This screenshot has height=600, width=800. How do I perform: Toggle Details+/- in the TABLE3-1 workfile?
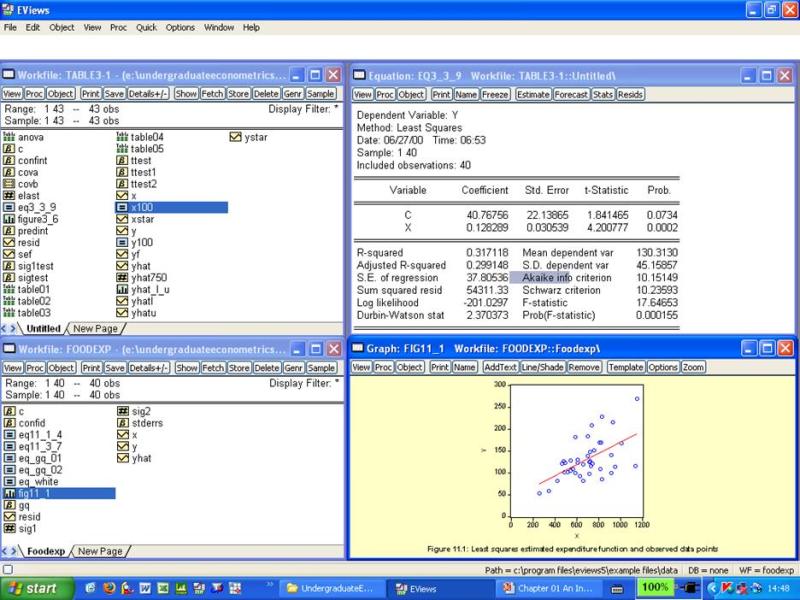point(148,94)
